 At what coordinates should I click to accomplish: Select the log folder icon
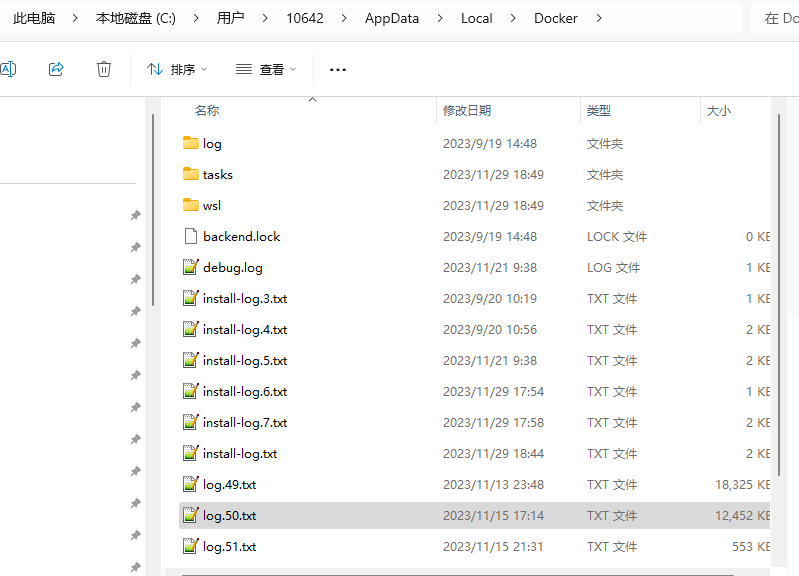coord(191,143)
